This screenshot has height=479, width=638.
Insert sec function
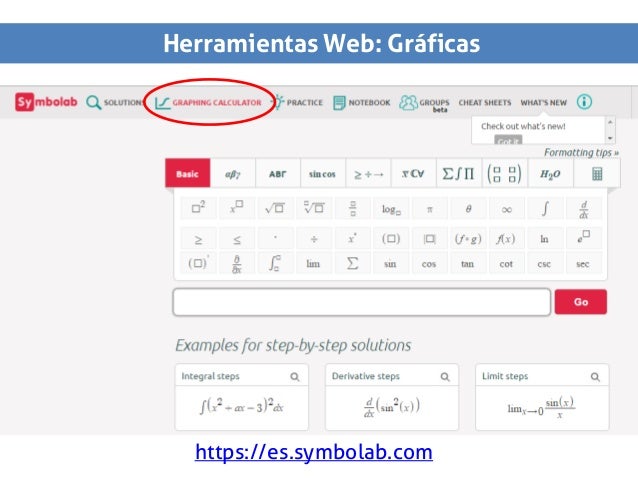pos(583,264)
